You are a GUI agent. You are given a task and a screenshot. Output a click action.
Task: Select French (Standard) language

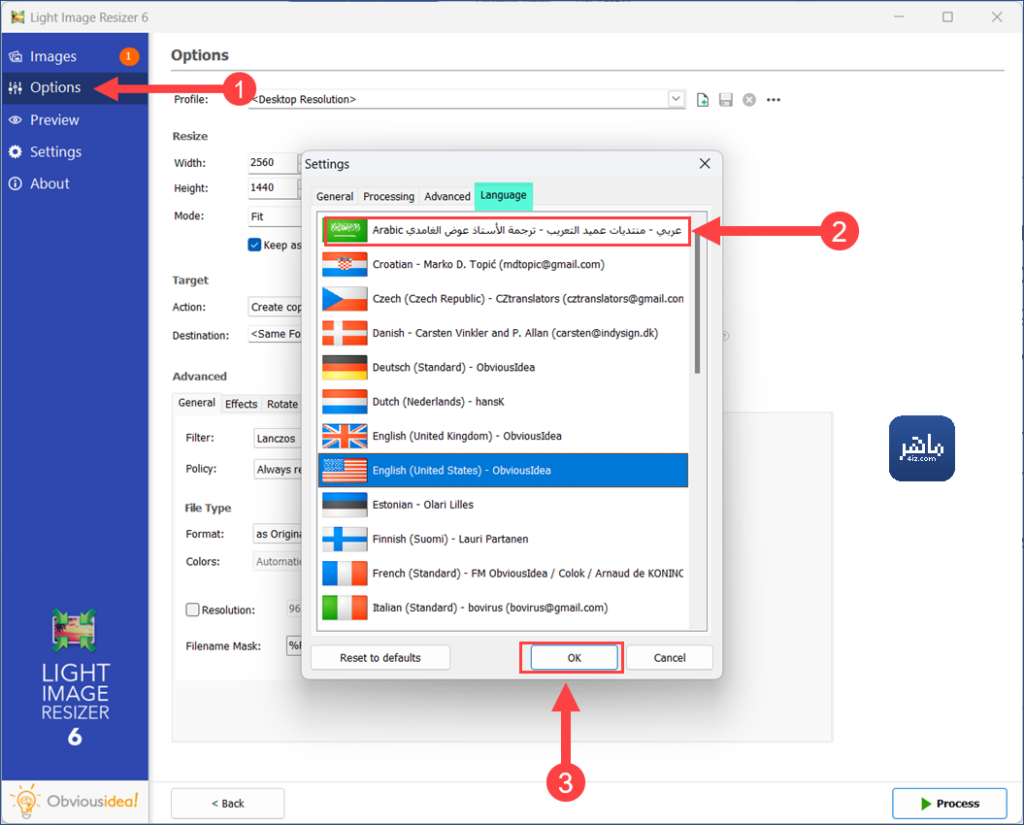[504, 573]
